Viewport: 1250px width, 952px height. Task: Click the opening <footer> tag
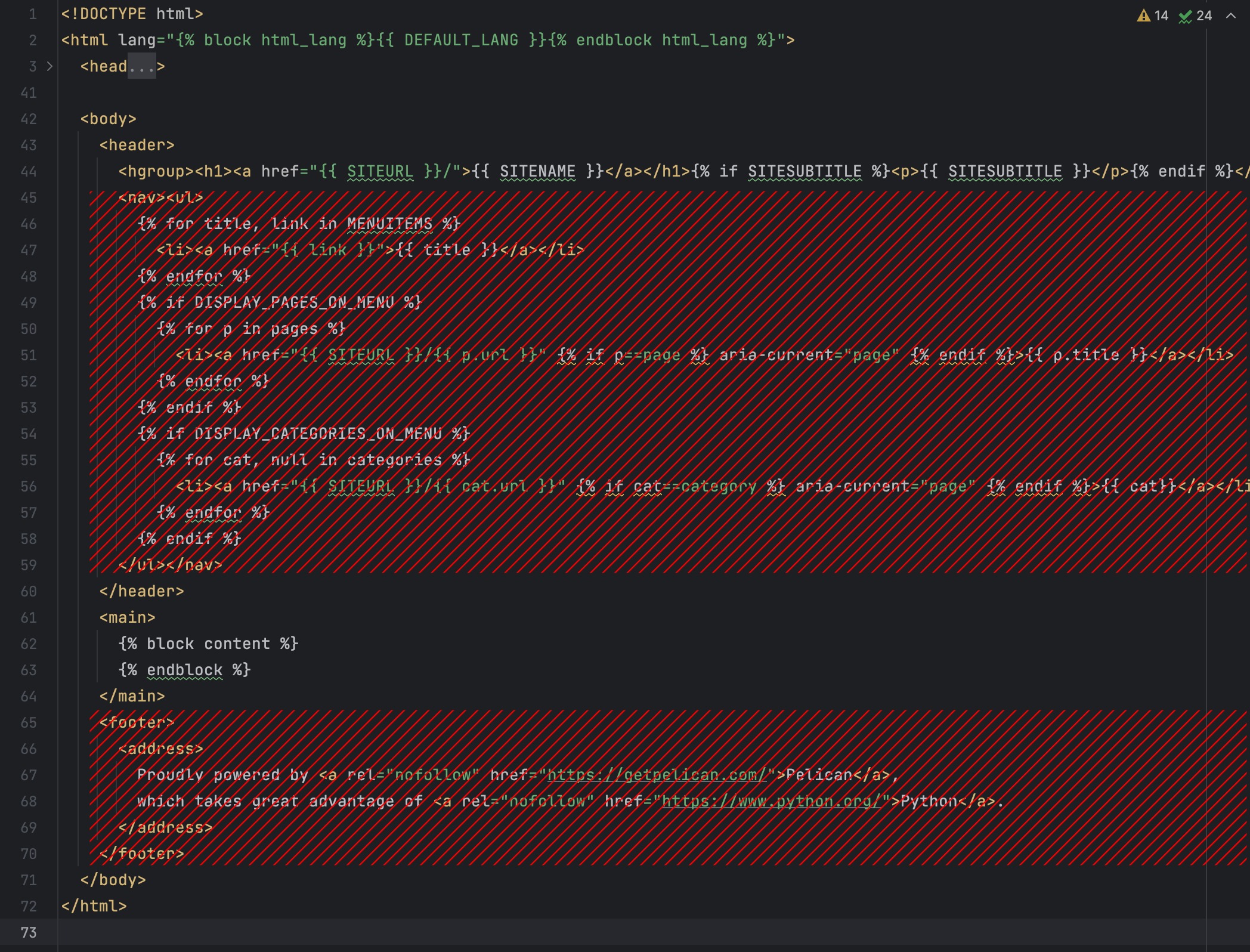pyautogui.click(x=137, y=722)
